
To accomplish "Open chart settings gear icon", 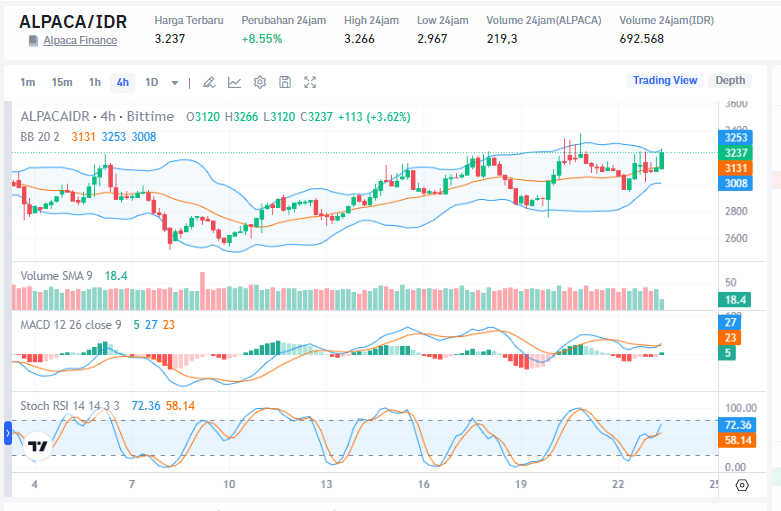I will point(260,82).
